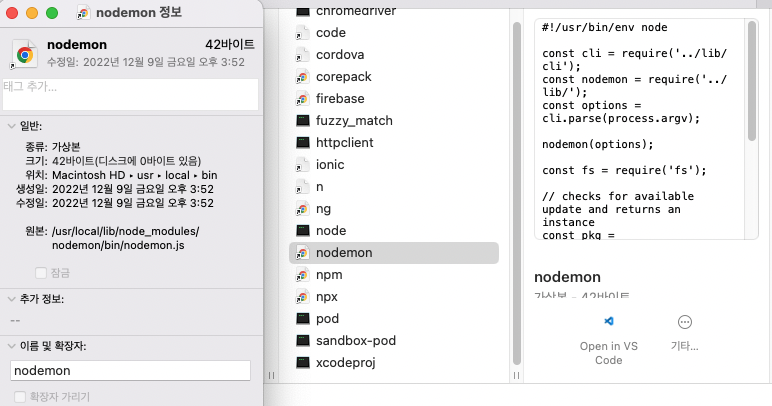
Task: Select the cordova alias icon
Action: tap(302, 55)
